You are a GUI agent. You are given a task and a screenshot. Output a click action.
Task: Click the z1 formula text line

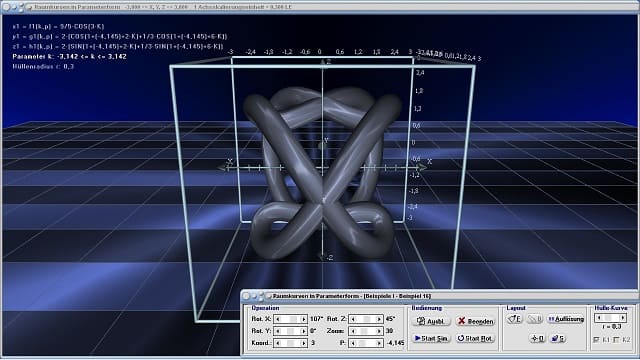(x=118, y=47)
